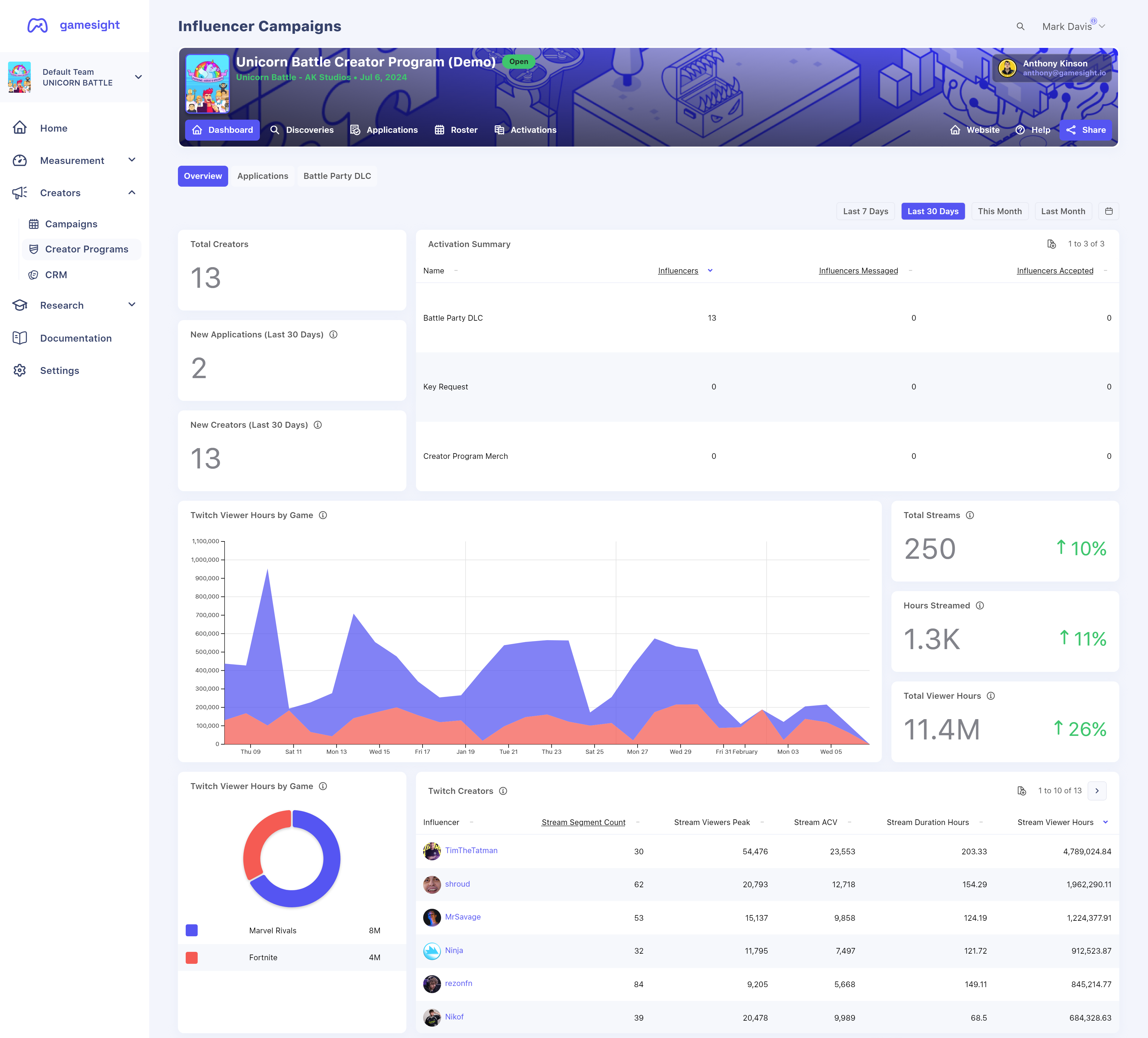Viewport: 1148px width, 1038px height.
Task: Click the Documentation book icon
Action: click(20, 338)
